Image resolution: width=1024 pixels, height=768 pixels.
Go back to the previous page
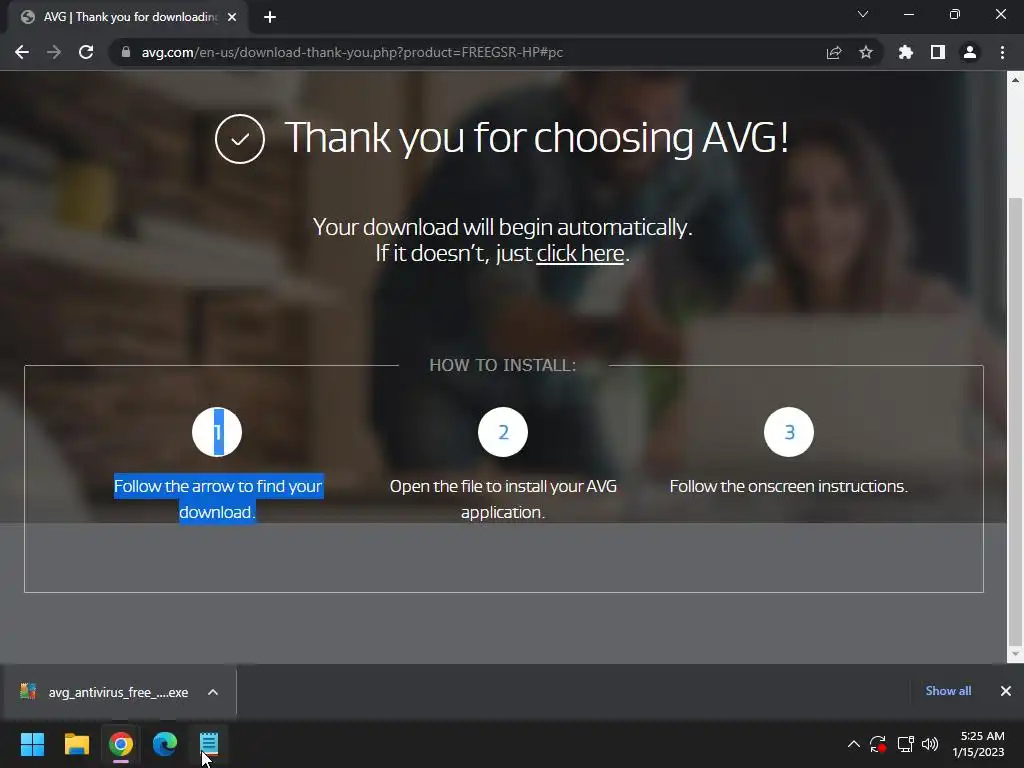pyautogui.click(x=22, y=52)
